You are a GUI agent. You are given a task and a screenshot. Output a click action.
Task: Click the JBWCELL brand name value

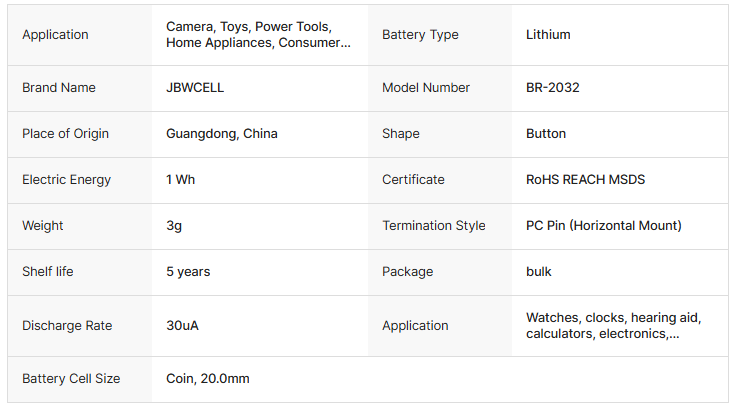click(x=195, y=88)
